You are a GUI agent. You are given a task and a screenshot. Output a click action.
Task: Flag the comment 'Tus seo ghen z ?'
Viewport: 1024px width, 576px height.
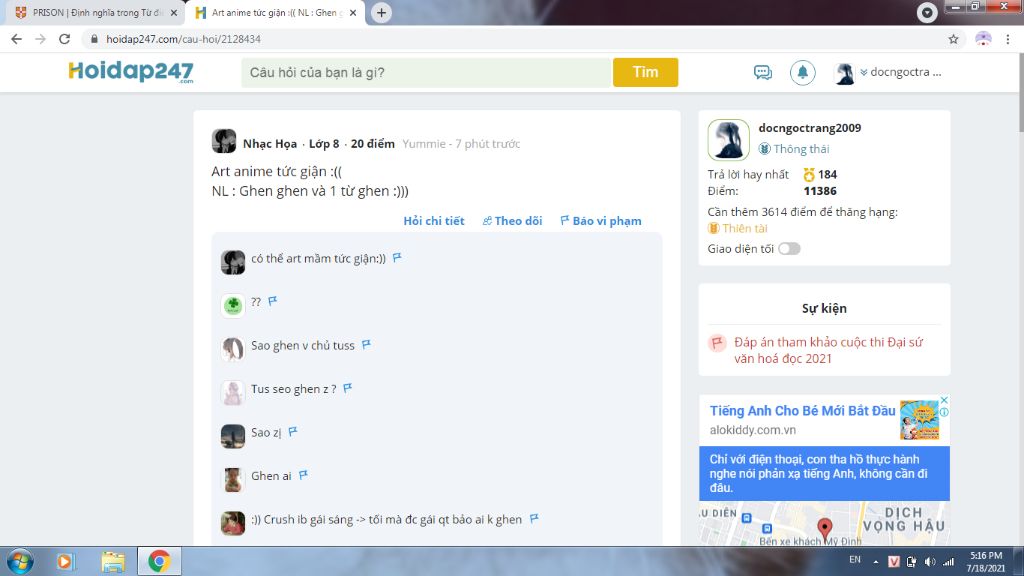[348, 388]
